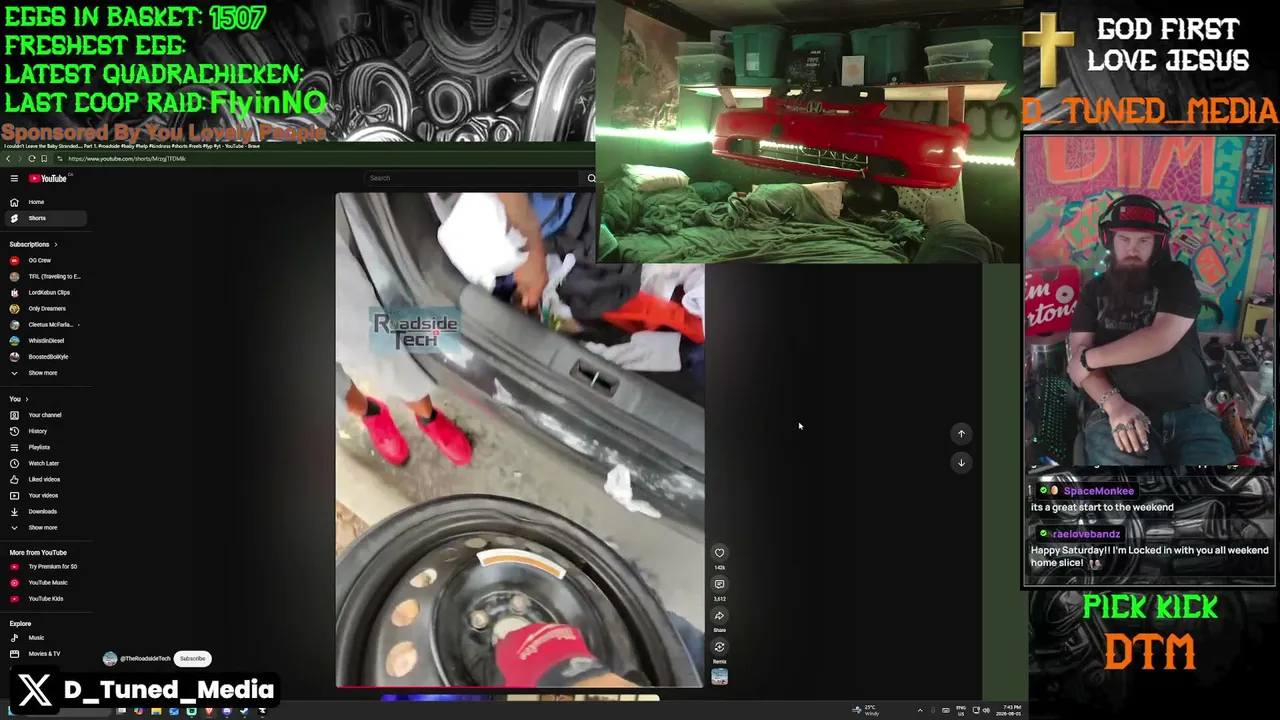Open taskbar clock and date
This screenshot has height=720, width=1280.
[x=1007, y=711]
